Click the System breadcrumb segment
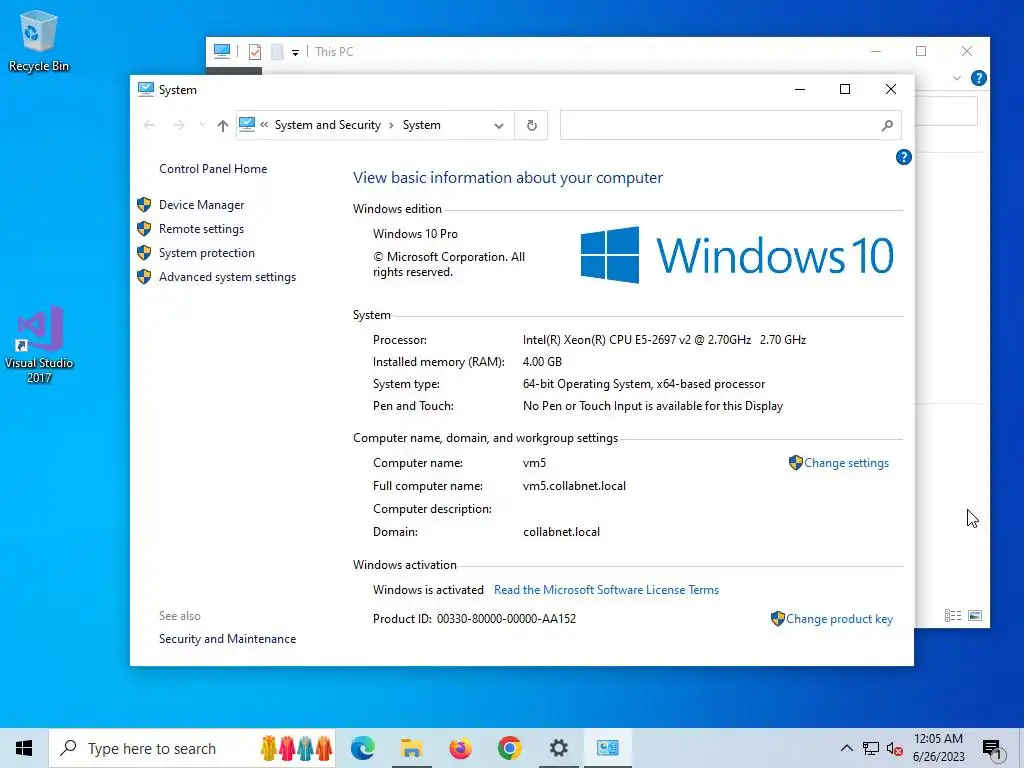1024x768 pixels. pos(421,125)
